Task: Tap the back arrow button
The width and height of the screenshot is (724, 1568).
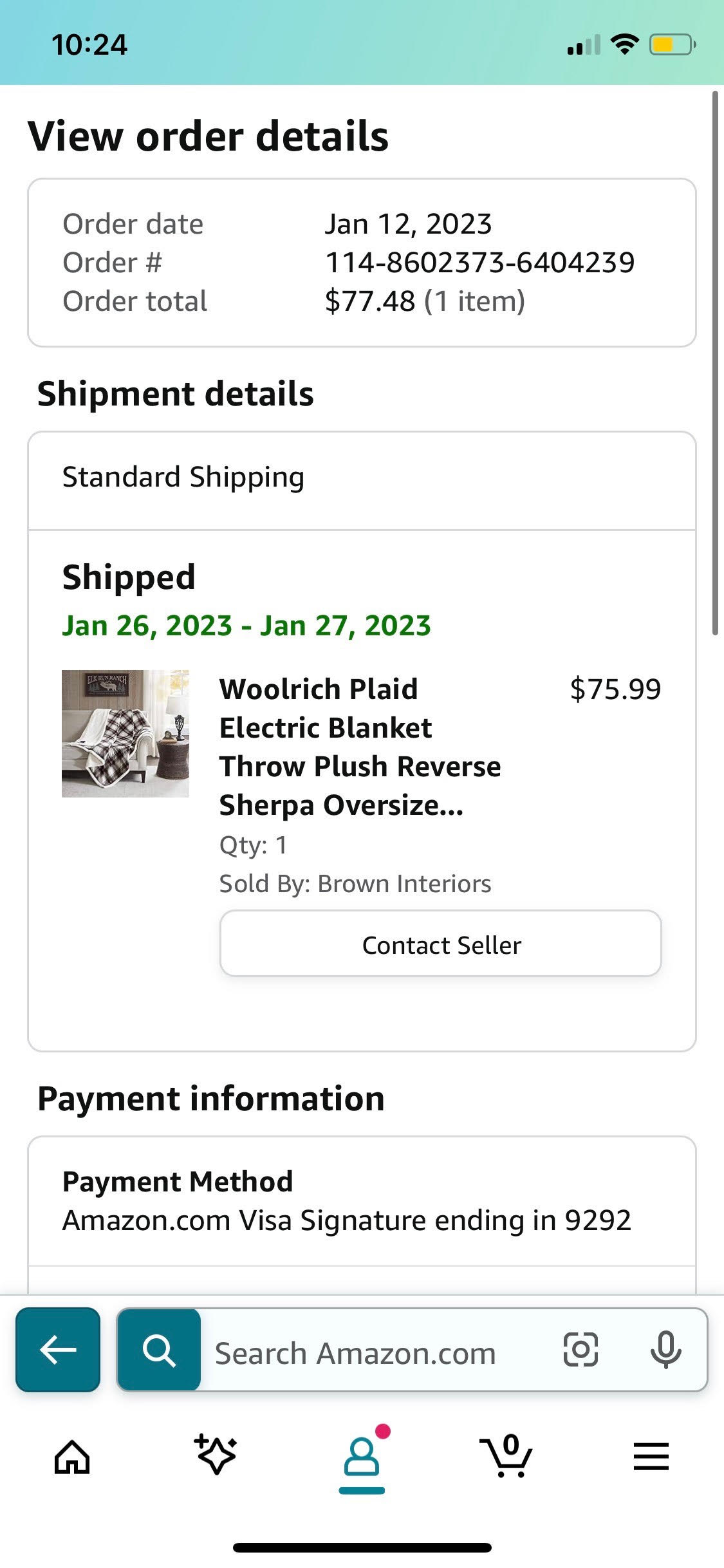Action: pos(58,1350)
